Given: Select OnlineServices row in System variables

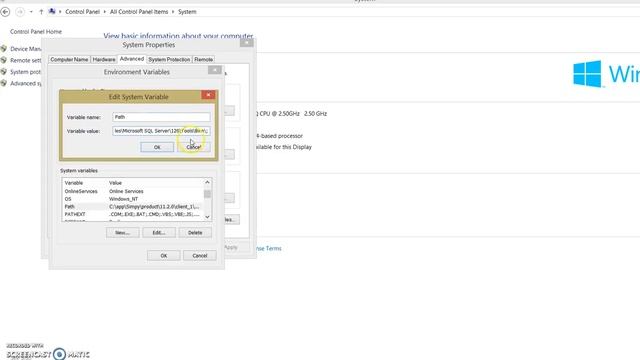Looking at the screenshot, I should (132, 191).
